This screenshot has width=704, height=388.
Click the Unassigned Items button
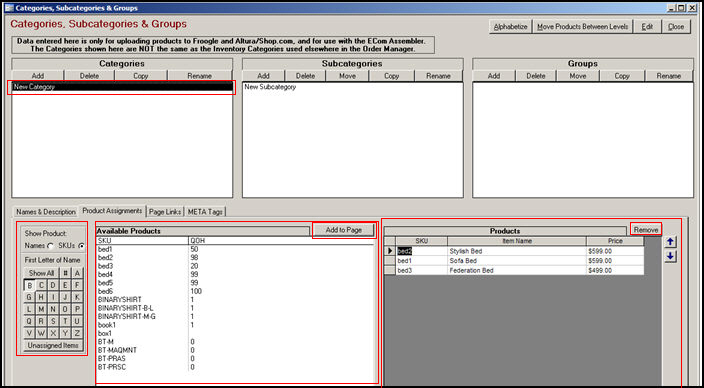53,345
